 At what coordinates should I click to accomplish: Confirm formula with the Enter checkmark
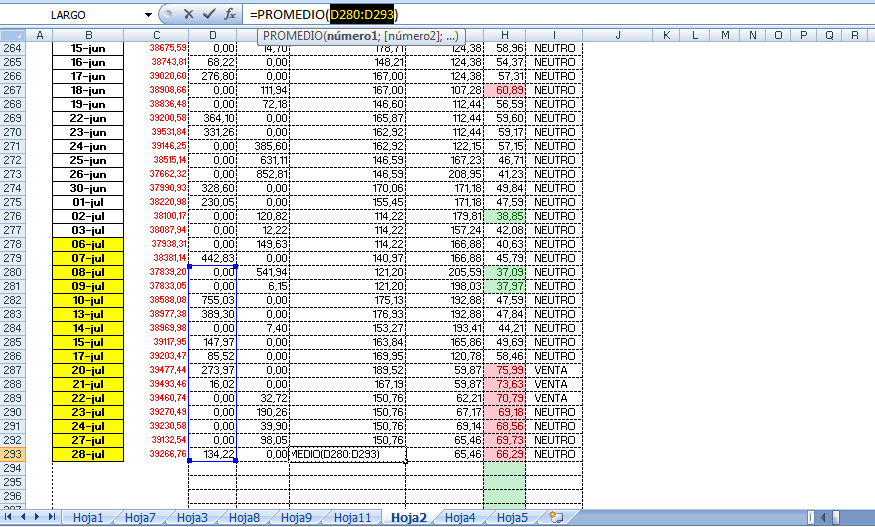(x=209, y=15)
